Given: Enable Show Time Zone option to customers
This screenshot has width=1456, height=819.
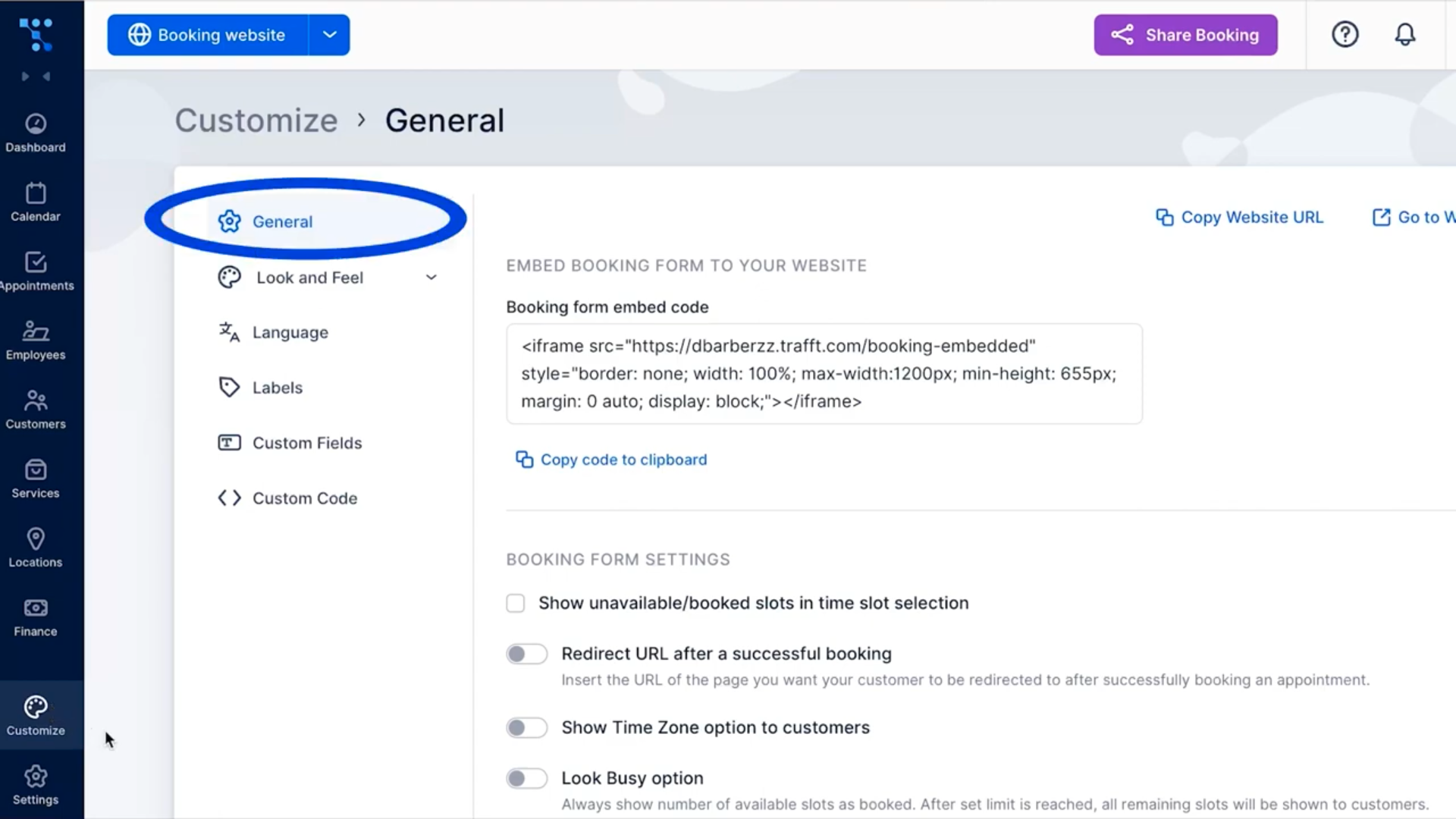Looking at the screenshot, I should coord(526,727).
